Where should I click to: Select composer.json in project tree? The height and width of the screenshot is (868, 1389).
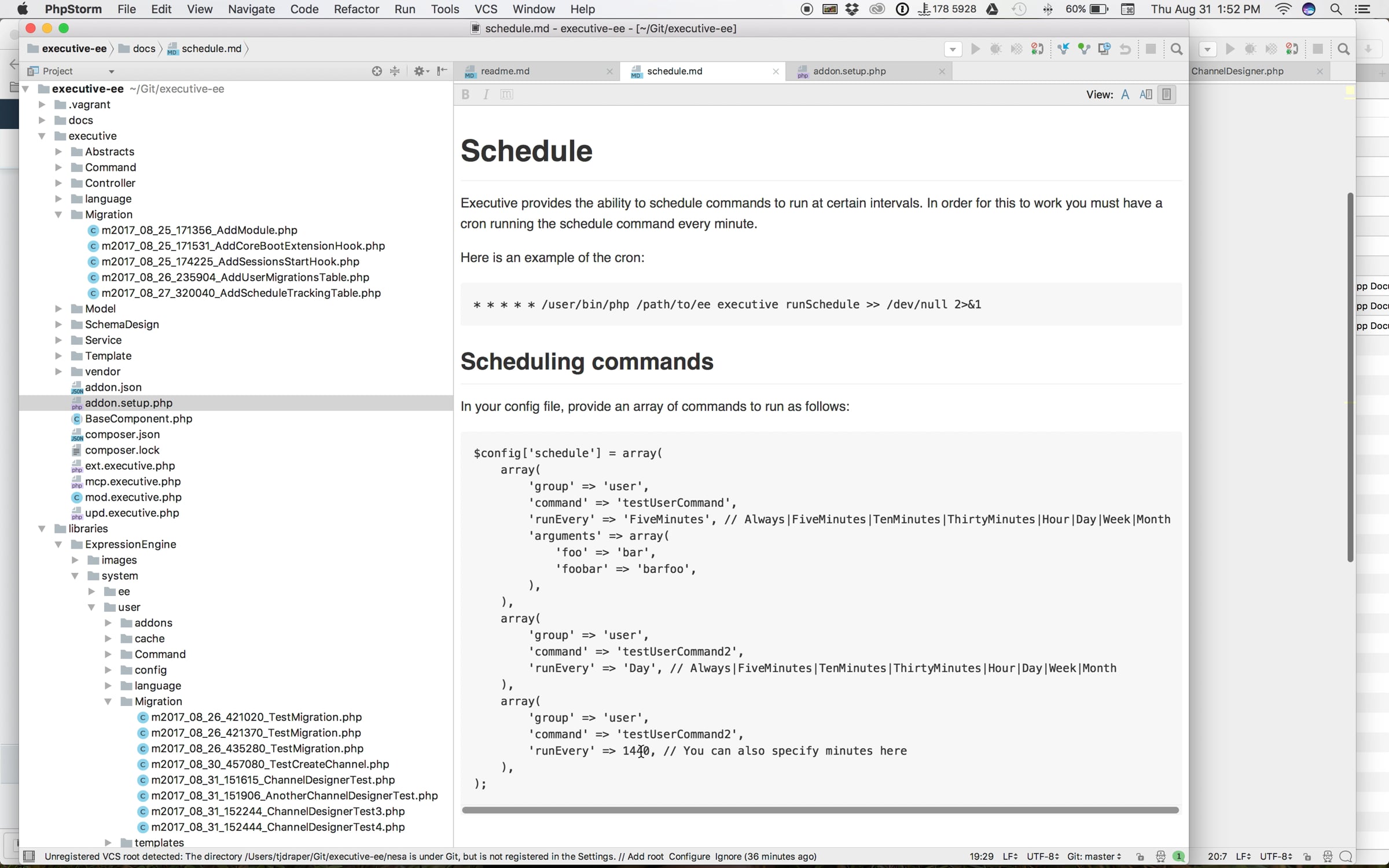[x=122, y=435]
